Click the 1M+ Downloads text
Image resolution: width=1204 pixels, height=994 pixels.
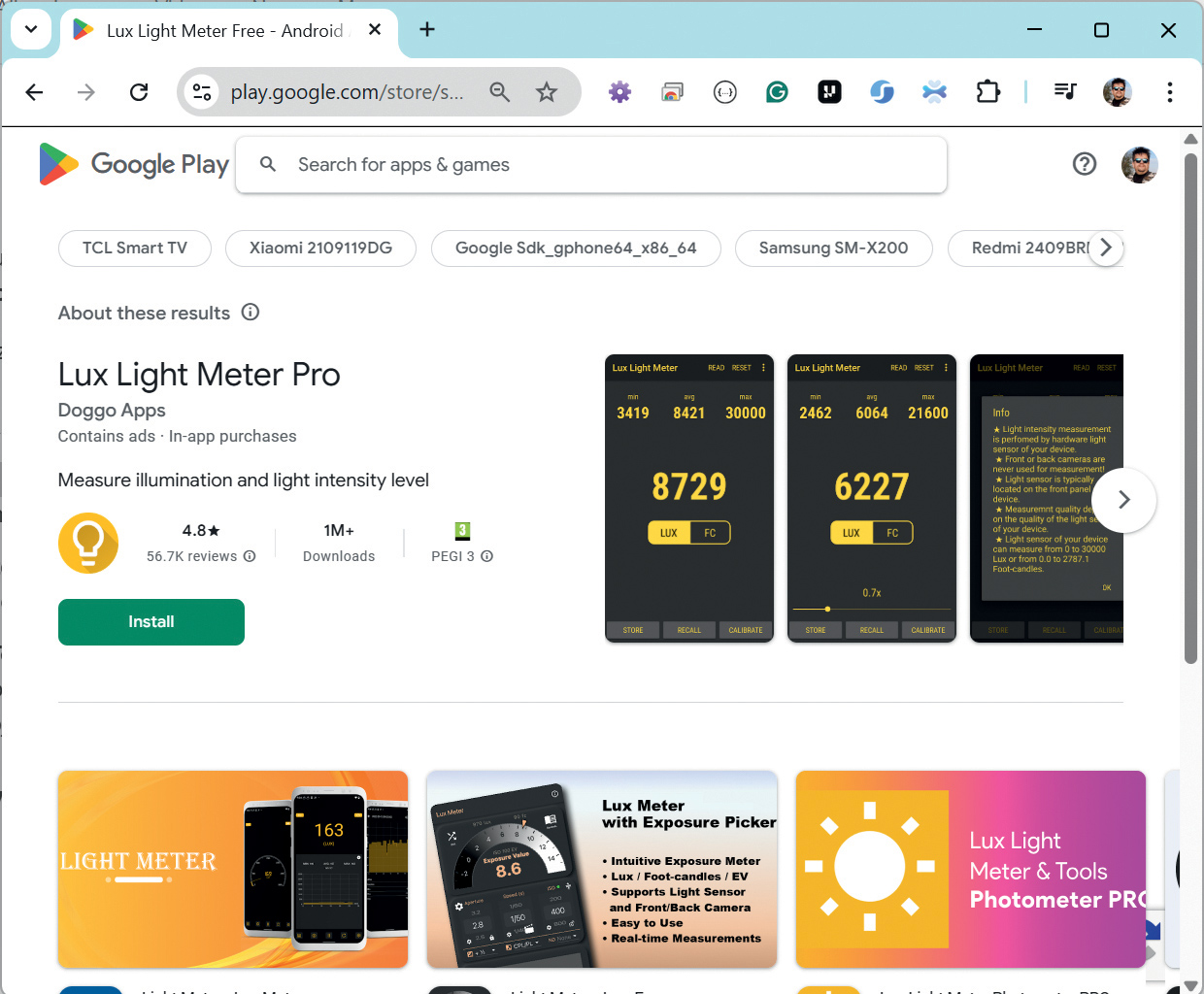pyautogui.click(x=339, y=543)
